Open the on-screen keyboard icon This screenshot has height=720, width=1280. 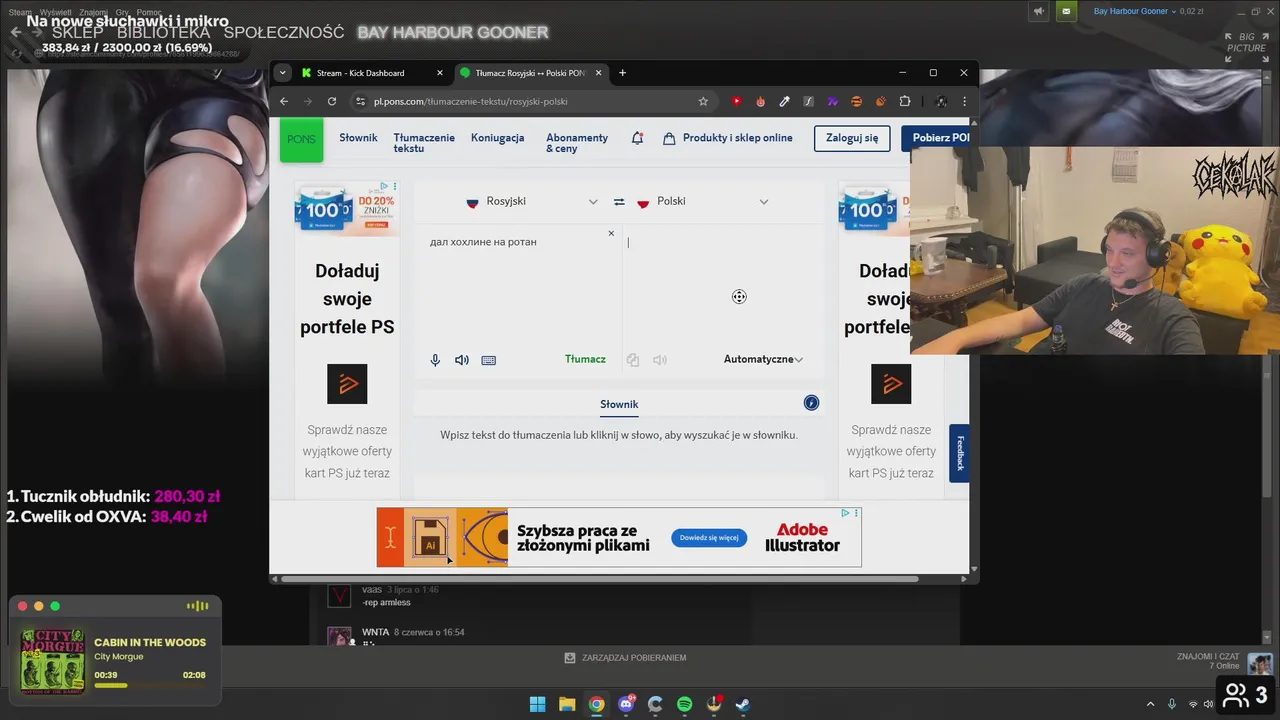[489, 360]
